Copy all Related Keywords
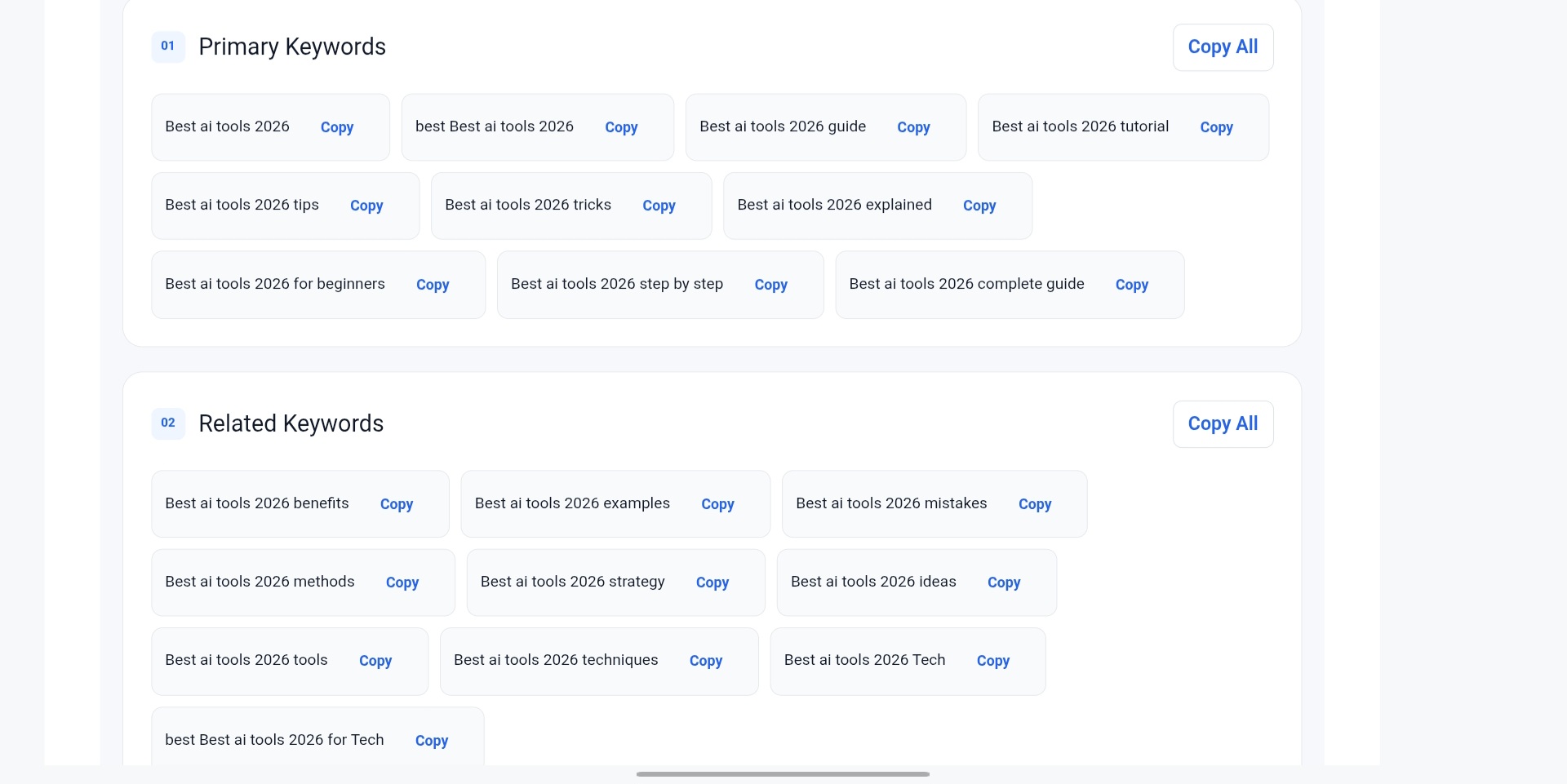Screen dimensions: 1567x784 (1223, 424)
